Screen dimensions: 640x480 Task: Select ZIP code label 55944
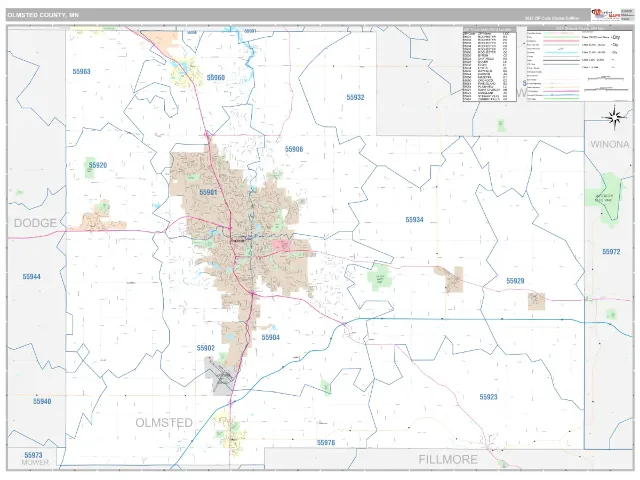(x=31, y=277)
